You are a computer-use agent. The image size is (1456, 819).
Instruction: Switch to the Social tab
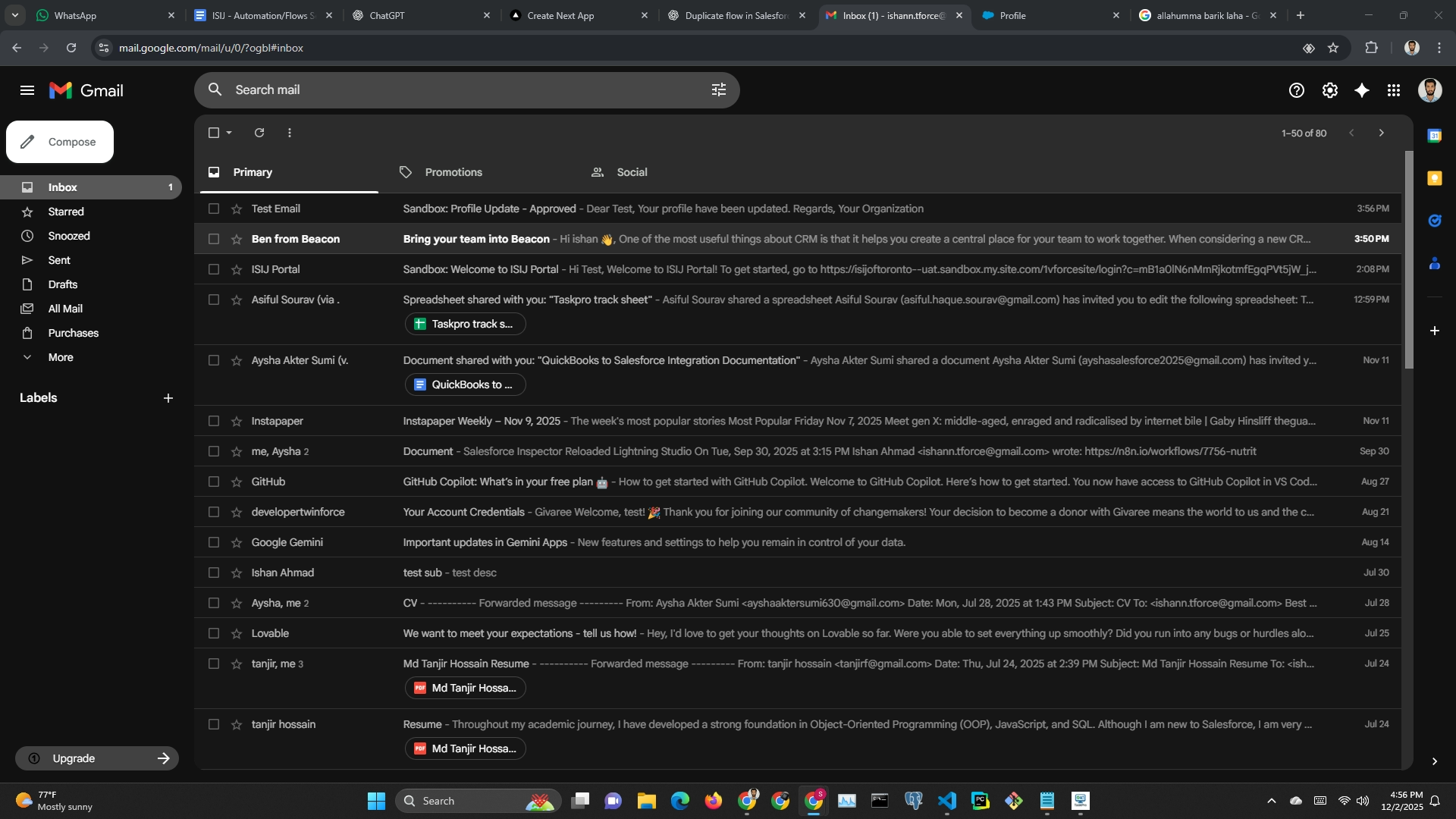631,172
